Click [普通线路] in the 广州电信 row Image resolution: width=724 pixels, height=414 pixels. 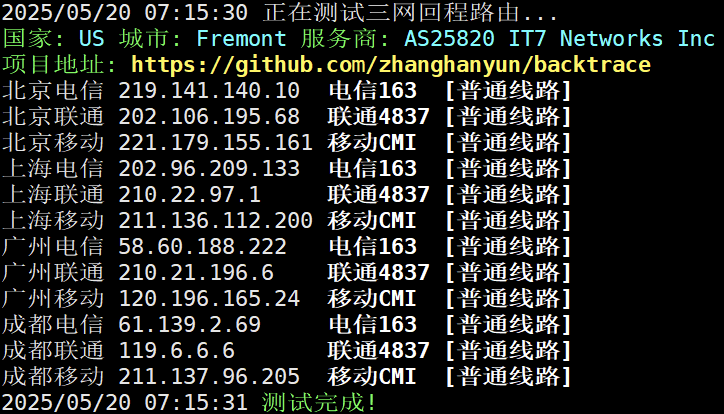(508, 246)
